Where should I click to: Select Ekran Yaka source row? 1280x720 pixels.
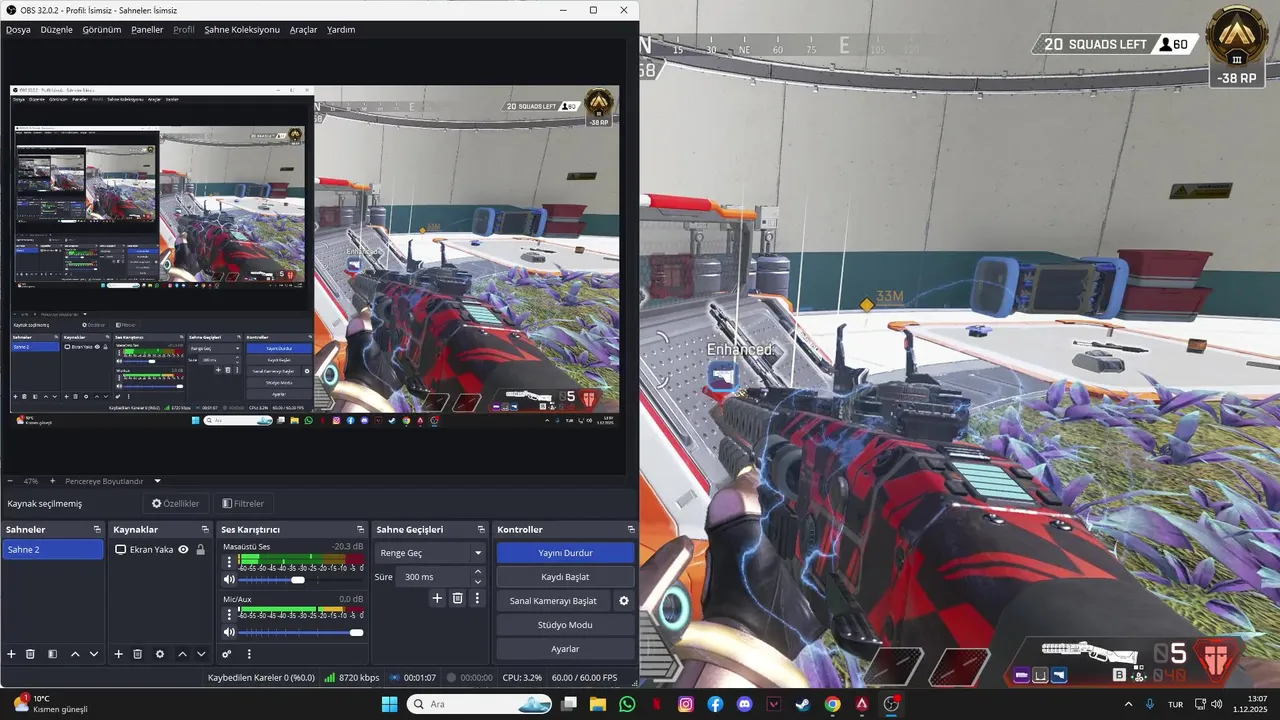[x=159, y=549]
